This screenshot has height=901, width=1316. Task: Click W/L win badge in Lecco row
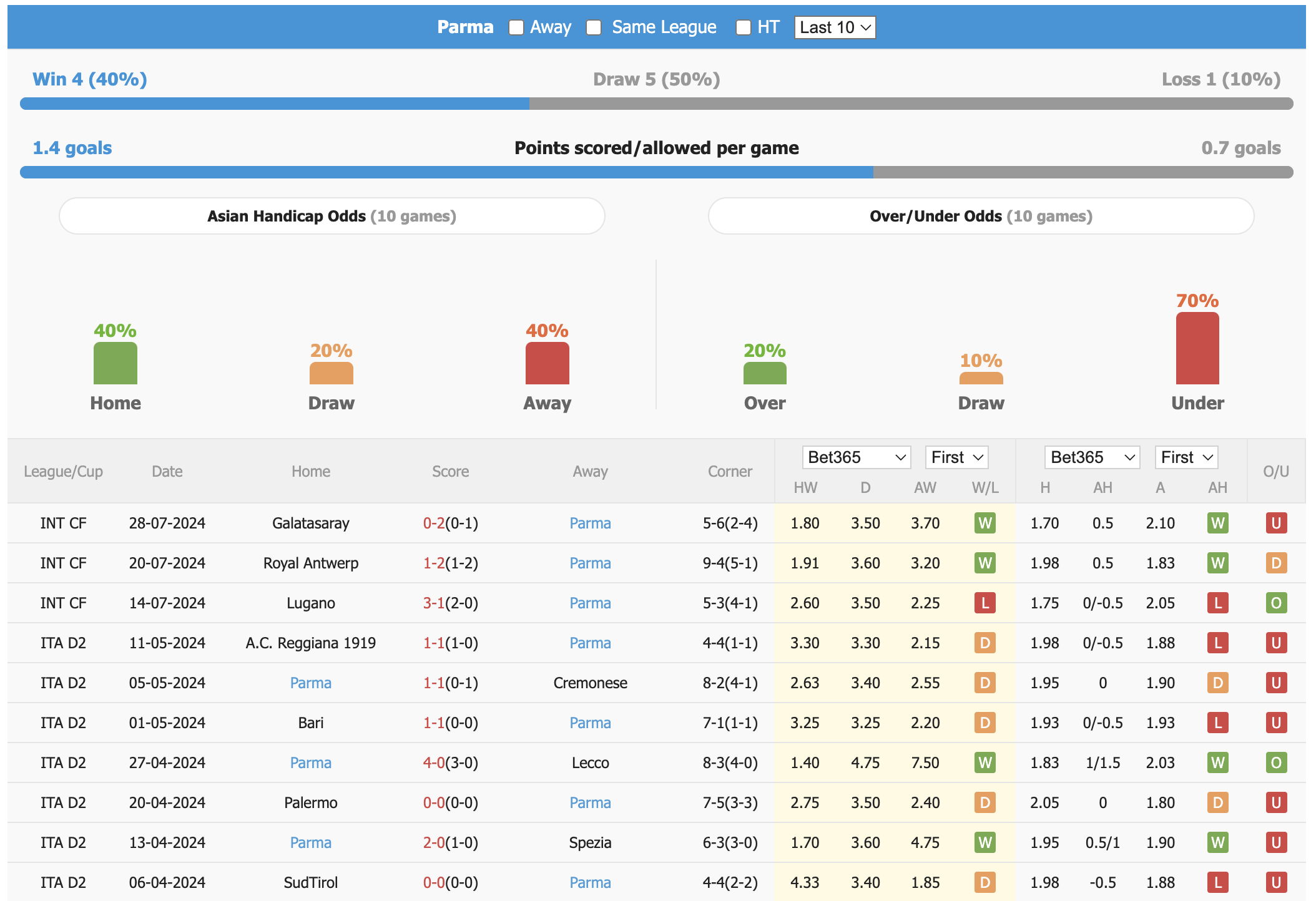coord(985,762)
